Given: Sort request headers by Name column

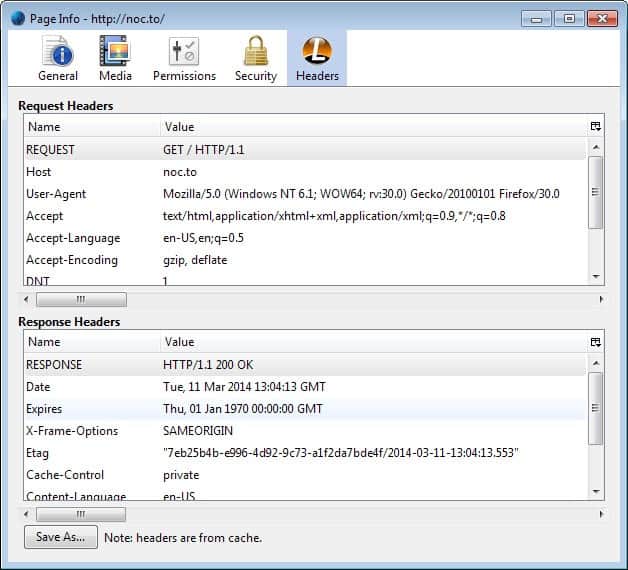Looking at the screenshot, I should pos(90,127).
